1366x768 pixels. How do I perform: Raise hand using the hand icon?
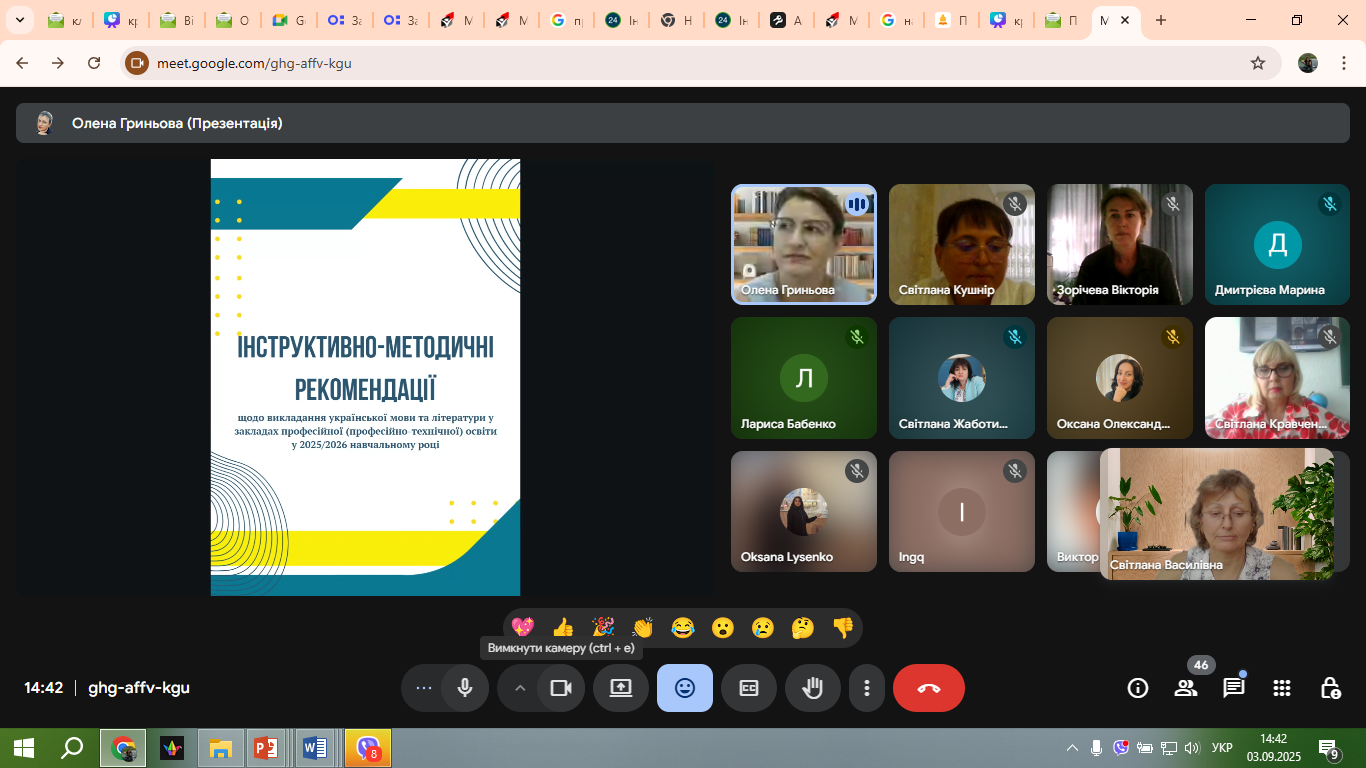click(812, 688)
